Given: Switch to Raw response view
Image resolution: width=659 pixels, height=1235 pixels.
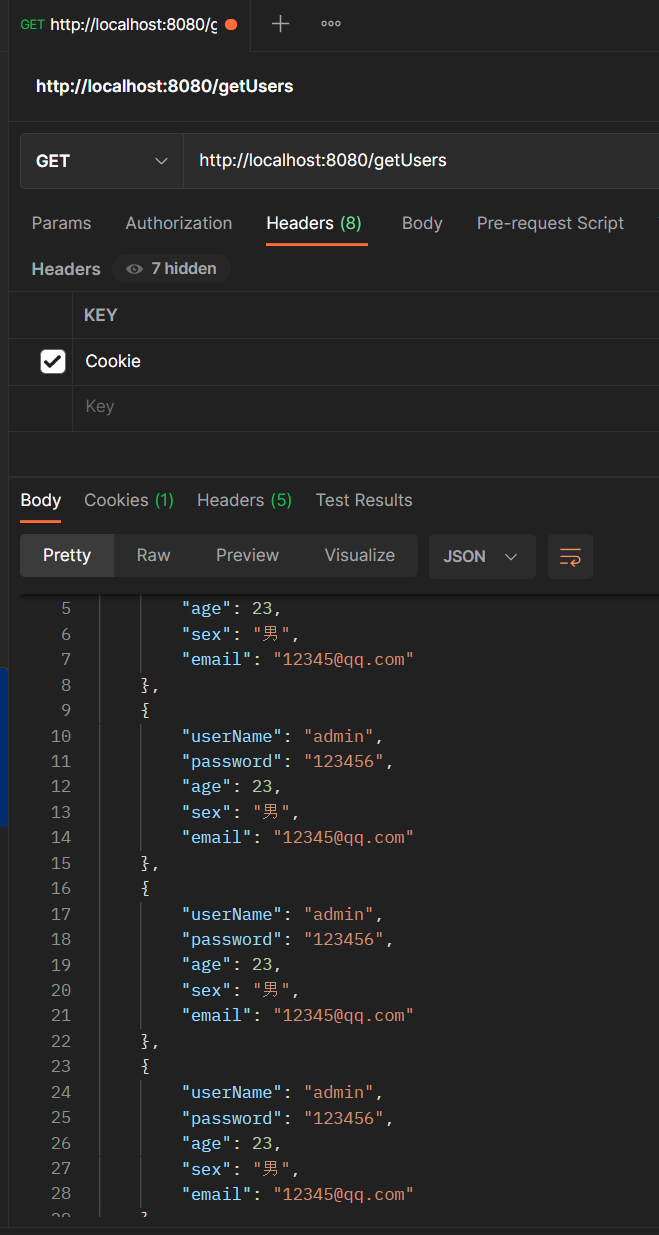Looking at the screenshot, I should [153, 555].
